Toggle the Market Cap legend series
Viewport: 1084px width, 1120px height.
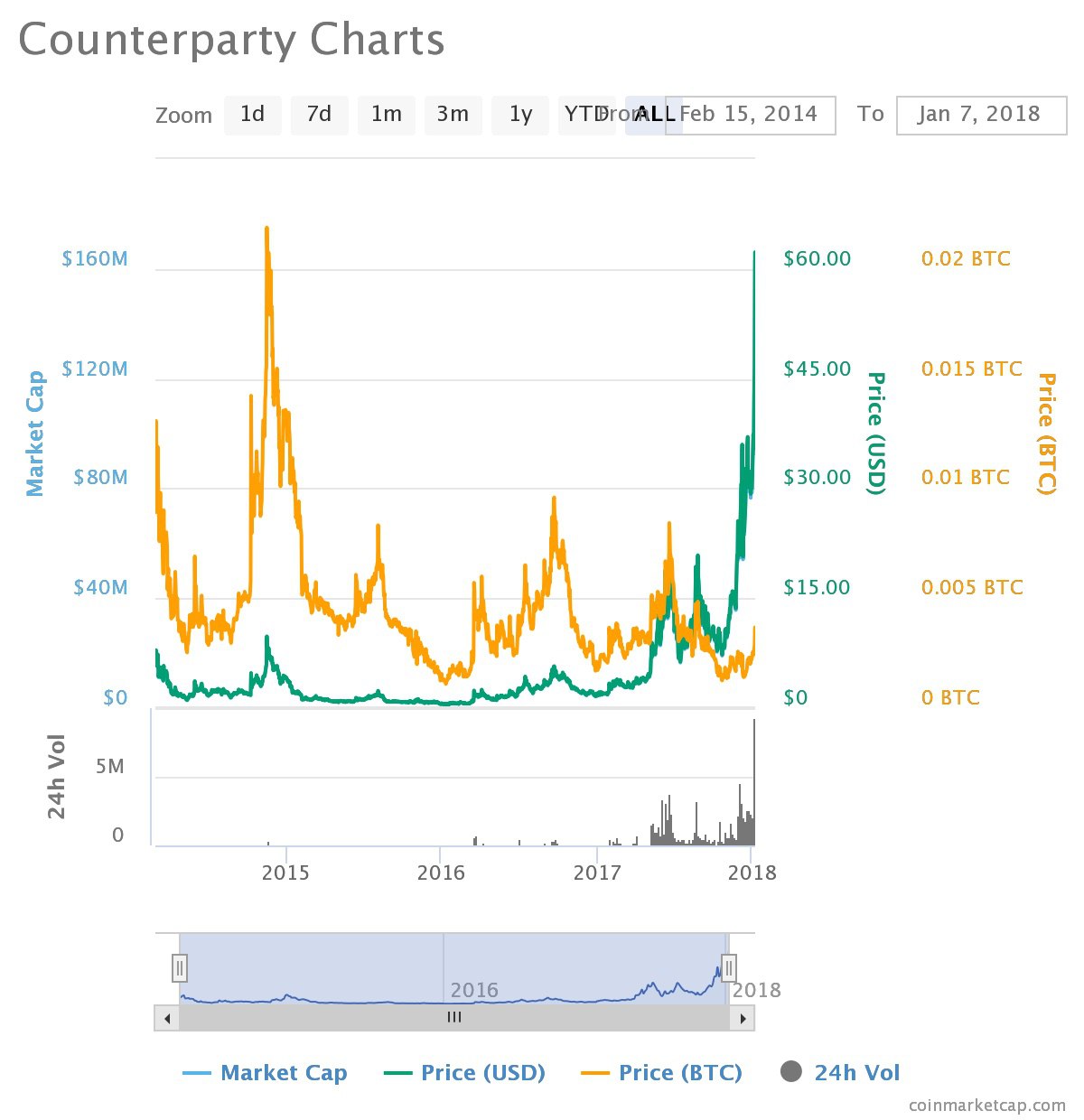(x=266, y=1073)
